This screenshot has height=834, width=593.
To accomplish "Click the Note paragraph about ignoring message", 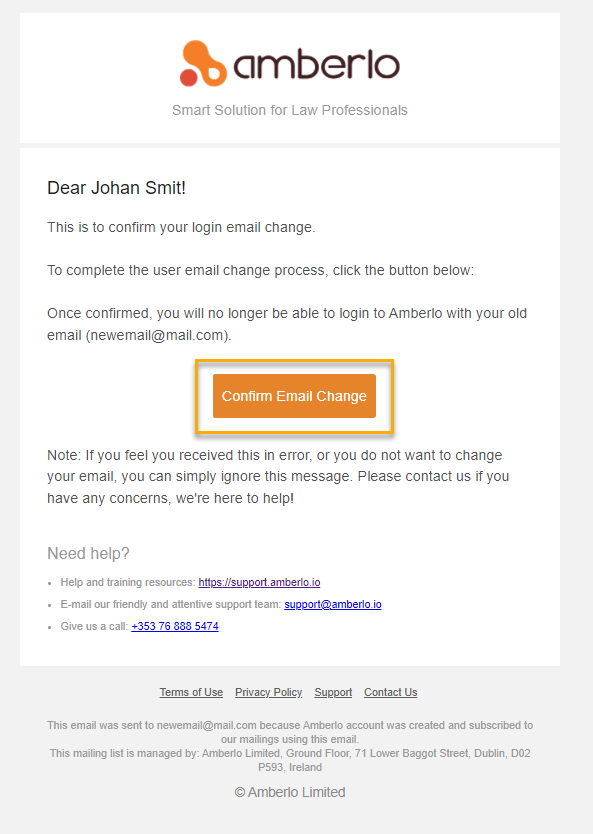I will 278,477.
